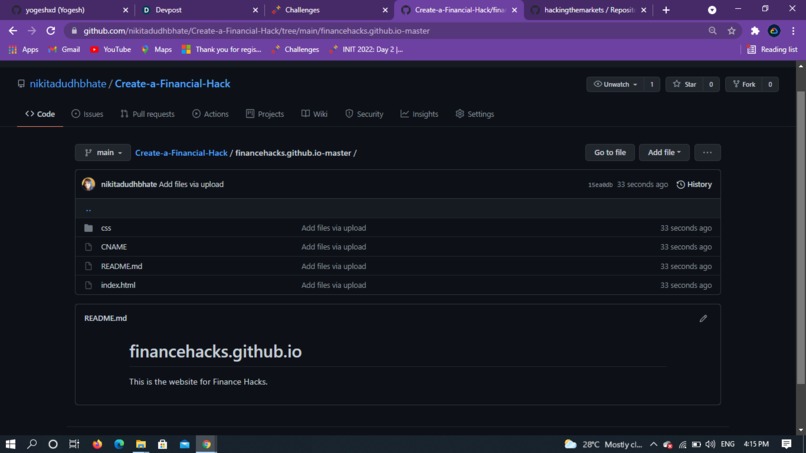
Task: Click Go to file button
Action: (x=610, y=152)
